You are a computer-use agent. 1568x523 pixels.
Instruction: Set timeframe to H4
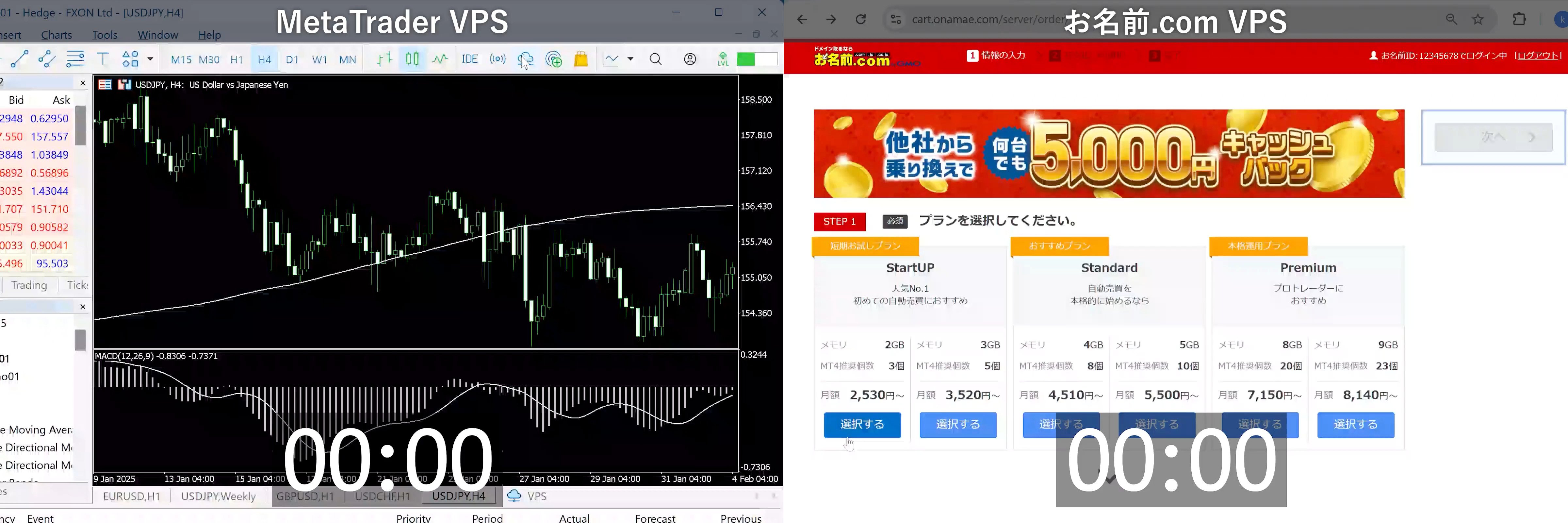pos(264,60)
